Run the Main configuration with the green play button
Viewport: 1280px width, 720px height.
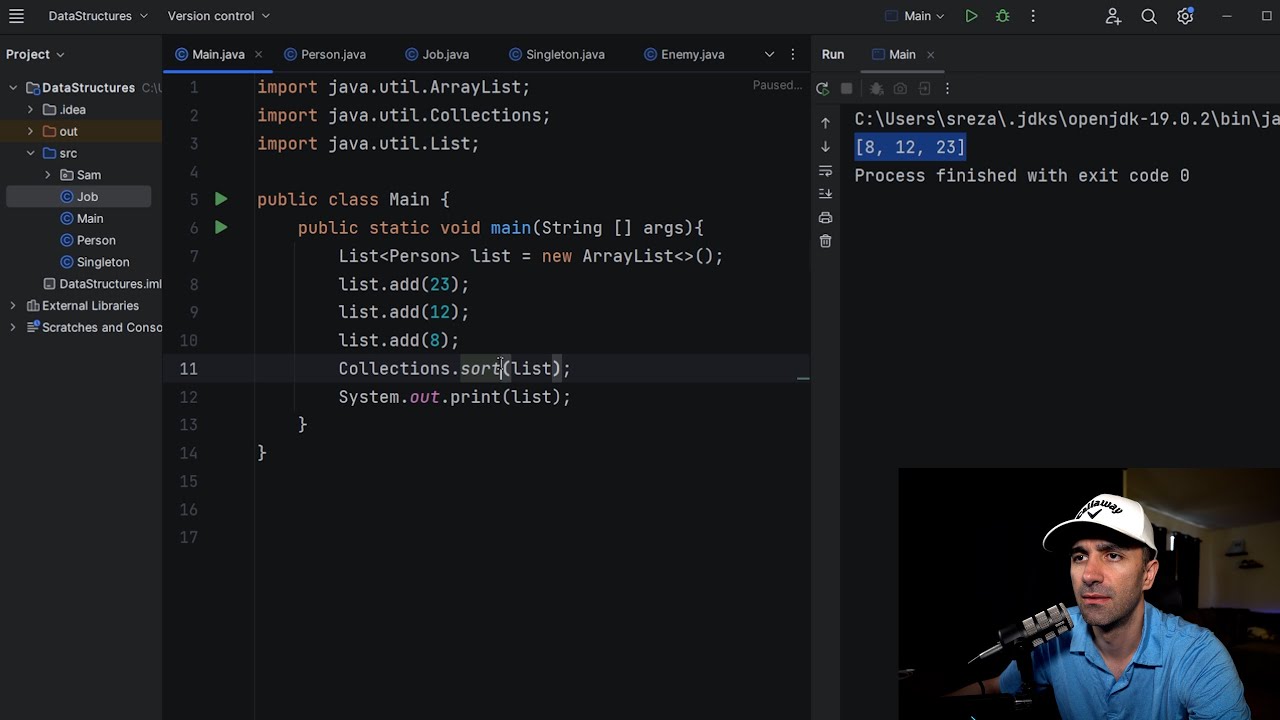[971, 16]
